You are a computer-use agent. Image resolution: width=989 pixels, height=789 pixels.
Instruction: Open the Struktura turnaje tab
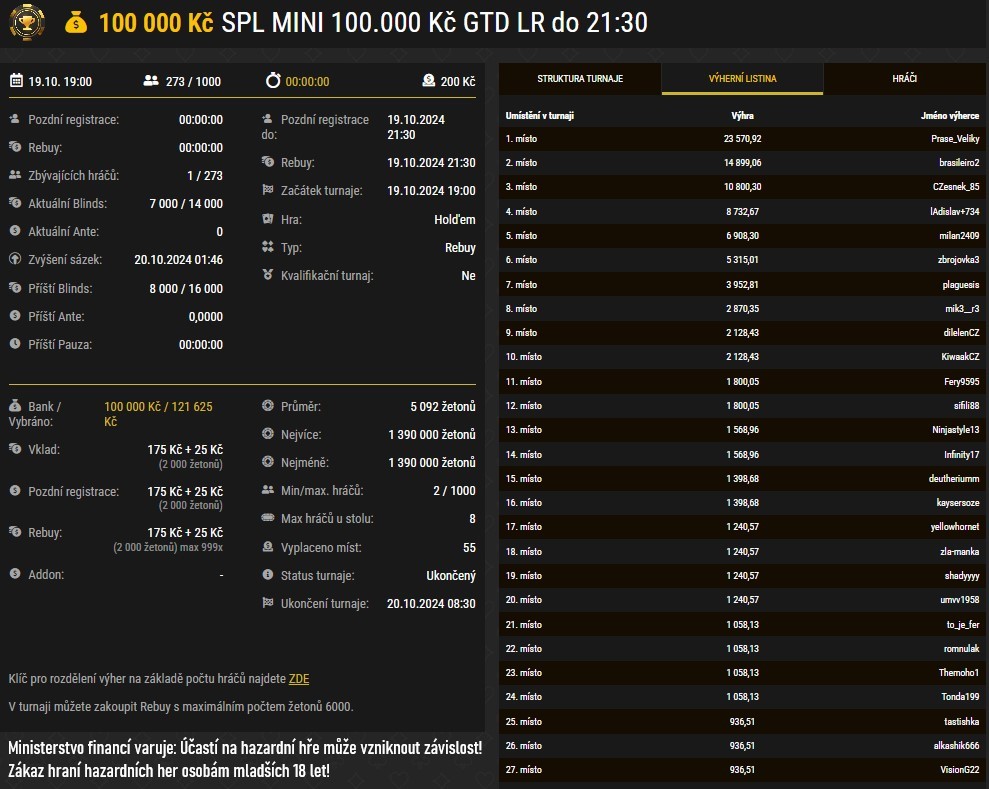[580, 79]
